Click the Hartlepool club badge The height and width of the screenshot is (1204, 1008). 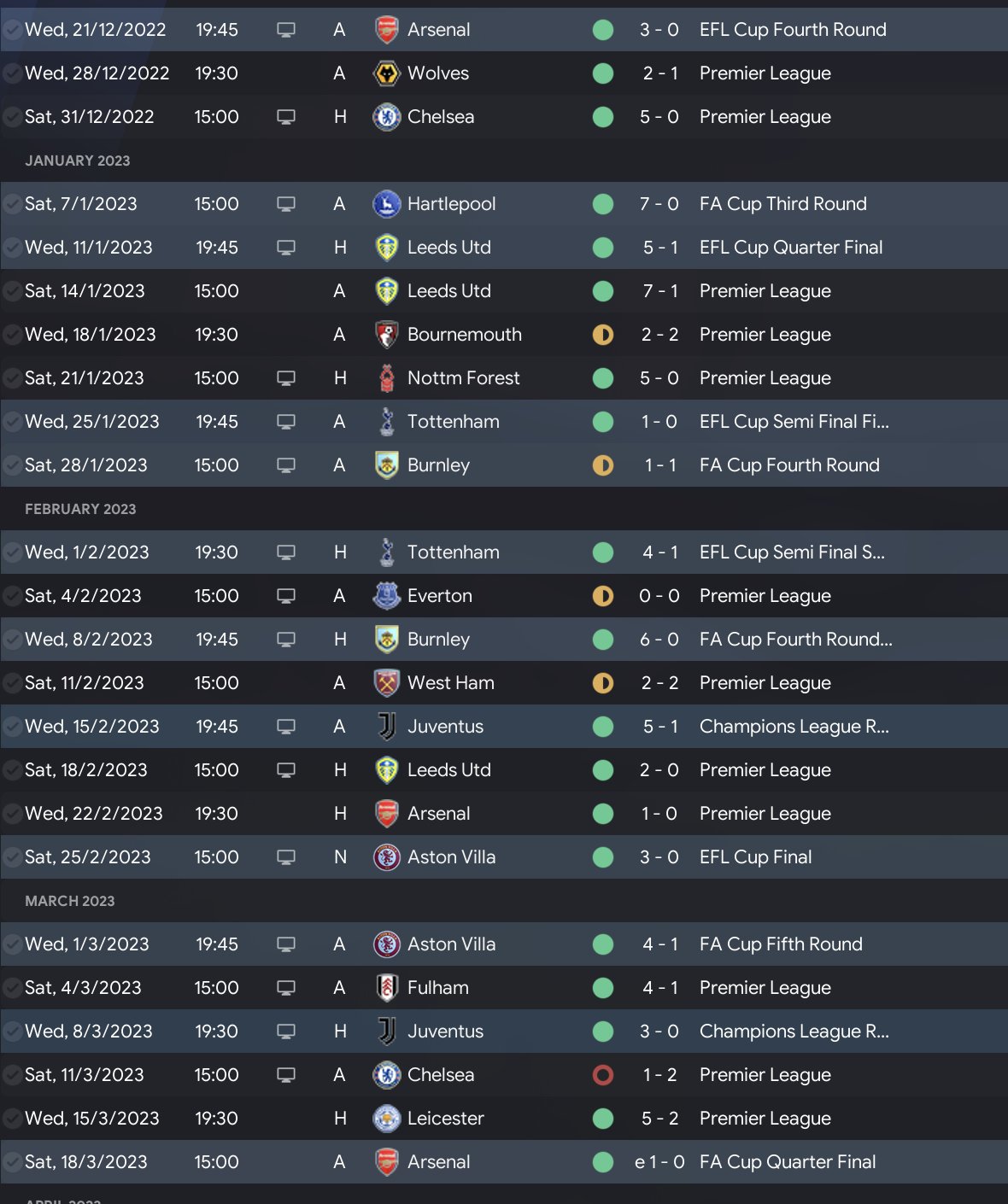coord(387,204)
